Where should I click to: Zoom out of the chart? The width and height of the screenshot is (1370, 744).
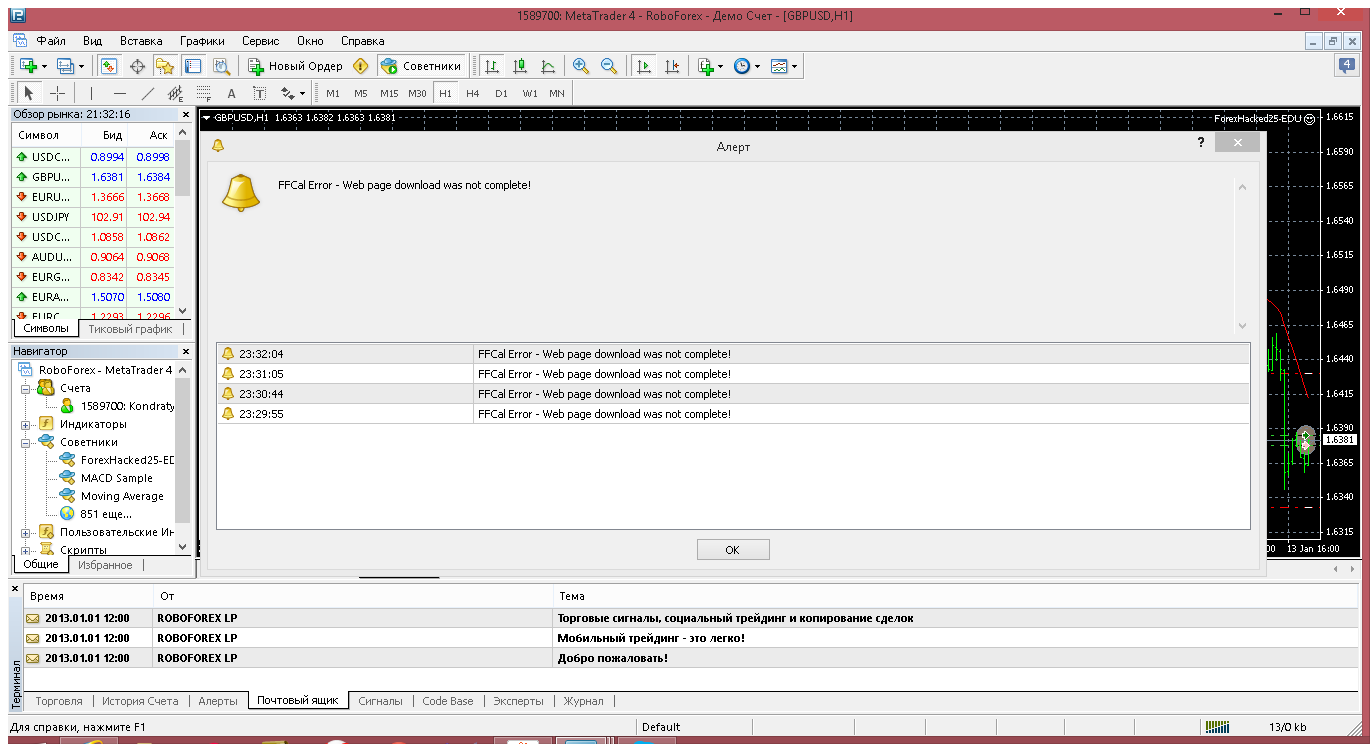(x=608, y=66)
